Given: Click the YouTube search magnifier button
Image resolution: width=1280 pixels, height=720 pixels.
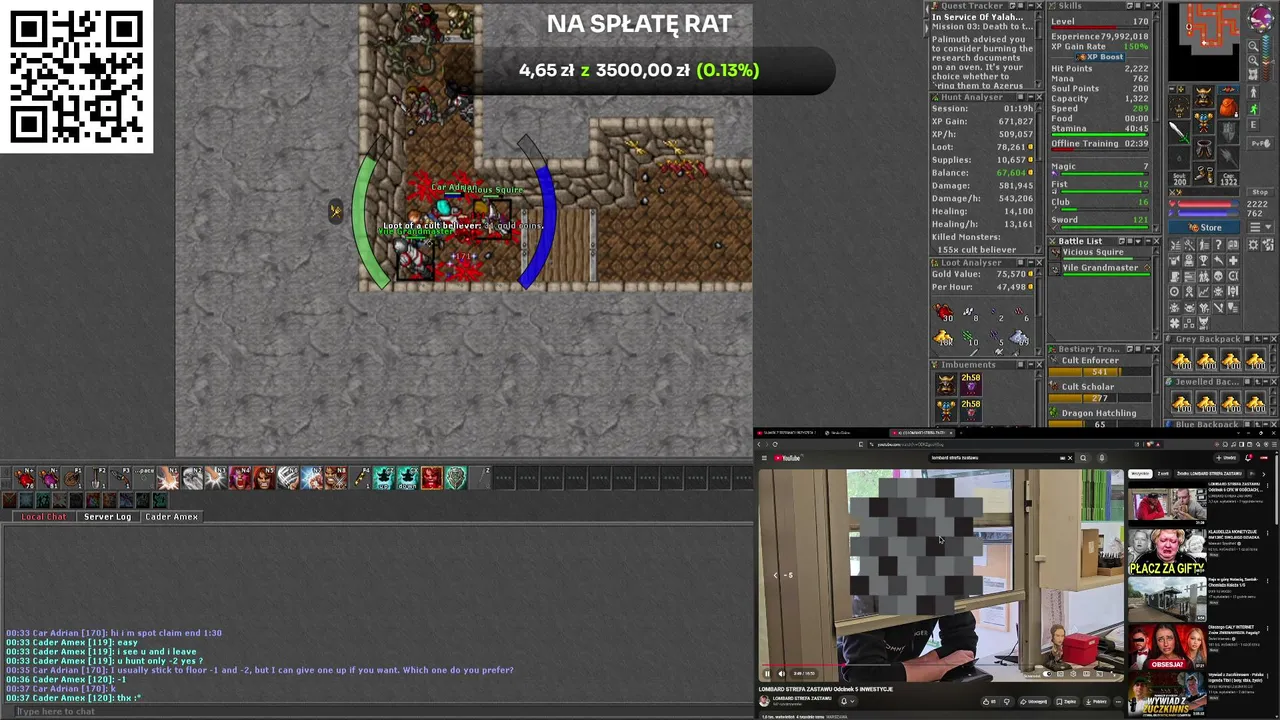Looking at the screenshot, I should click(1083, 458).
